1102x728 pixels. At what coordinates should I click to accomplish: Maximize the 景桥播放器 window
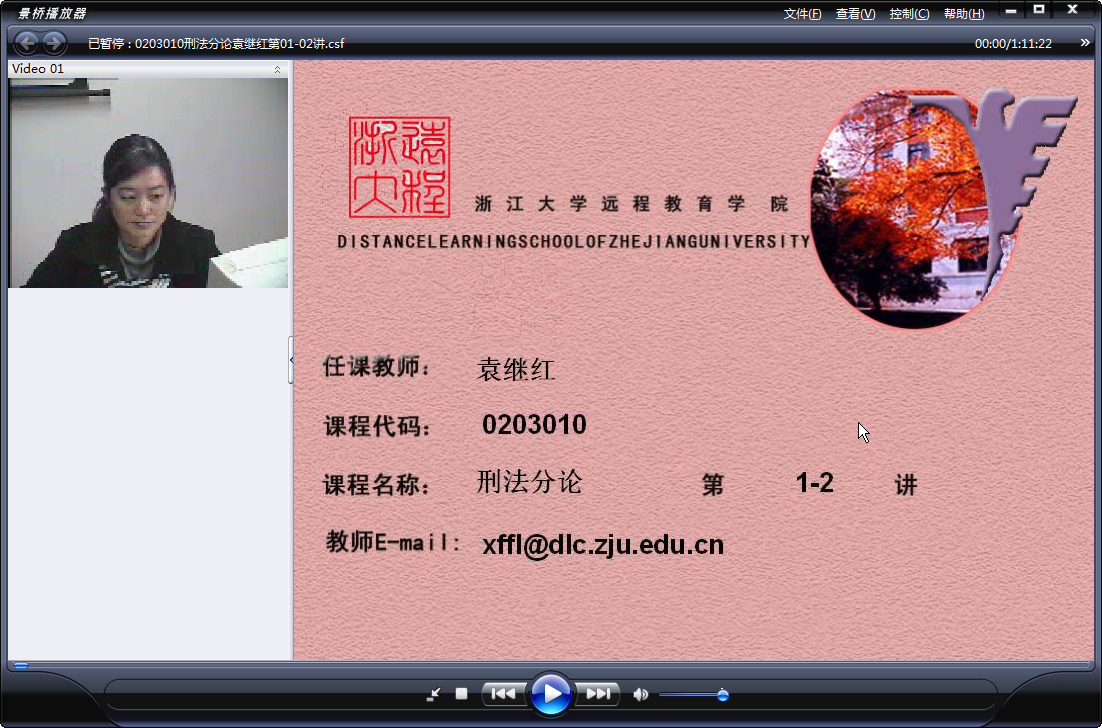tap(1039, 10)
